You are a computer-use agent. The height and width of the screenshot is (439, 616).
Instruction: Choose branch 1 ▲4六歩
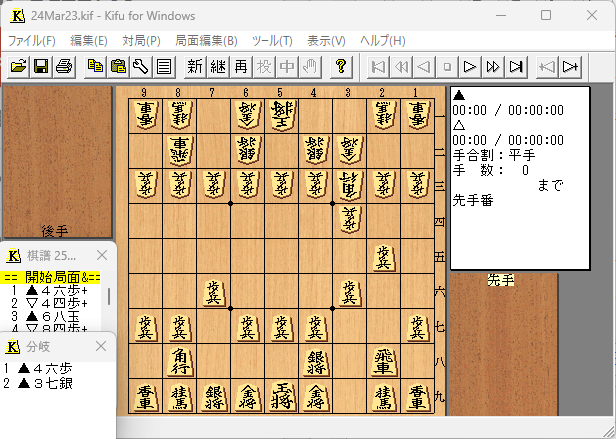pyautogui.click(x=38, y=368)
